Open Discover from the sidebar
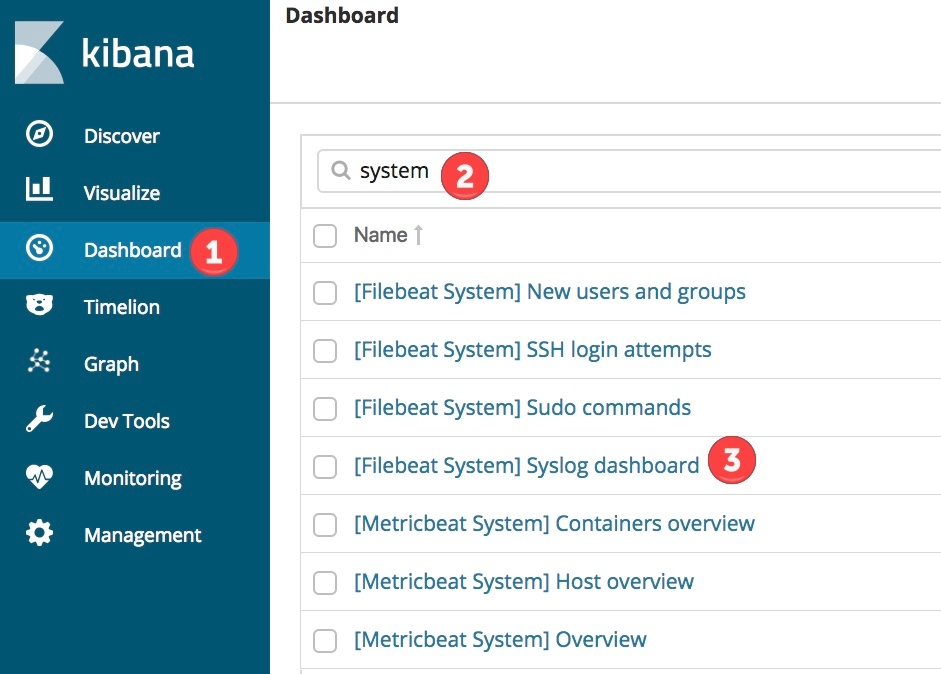Viewport: 941px width, 674px height. pyautogui.click(x=122, y=136)
